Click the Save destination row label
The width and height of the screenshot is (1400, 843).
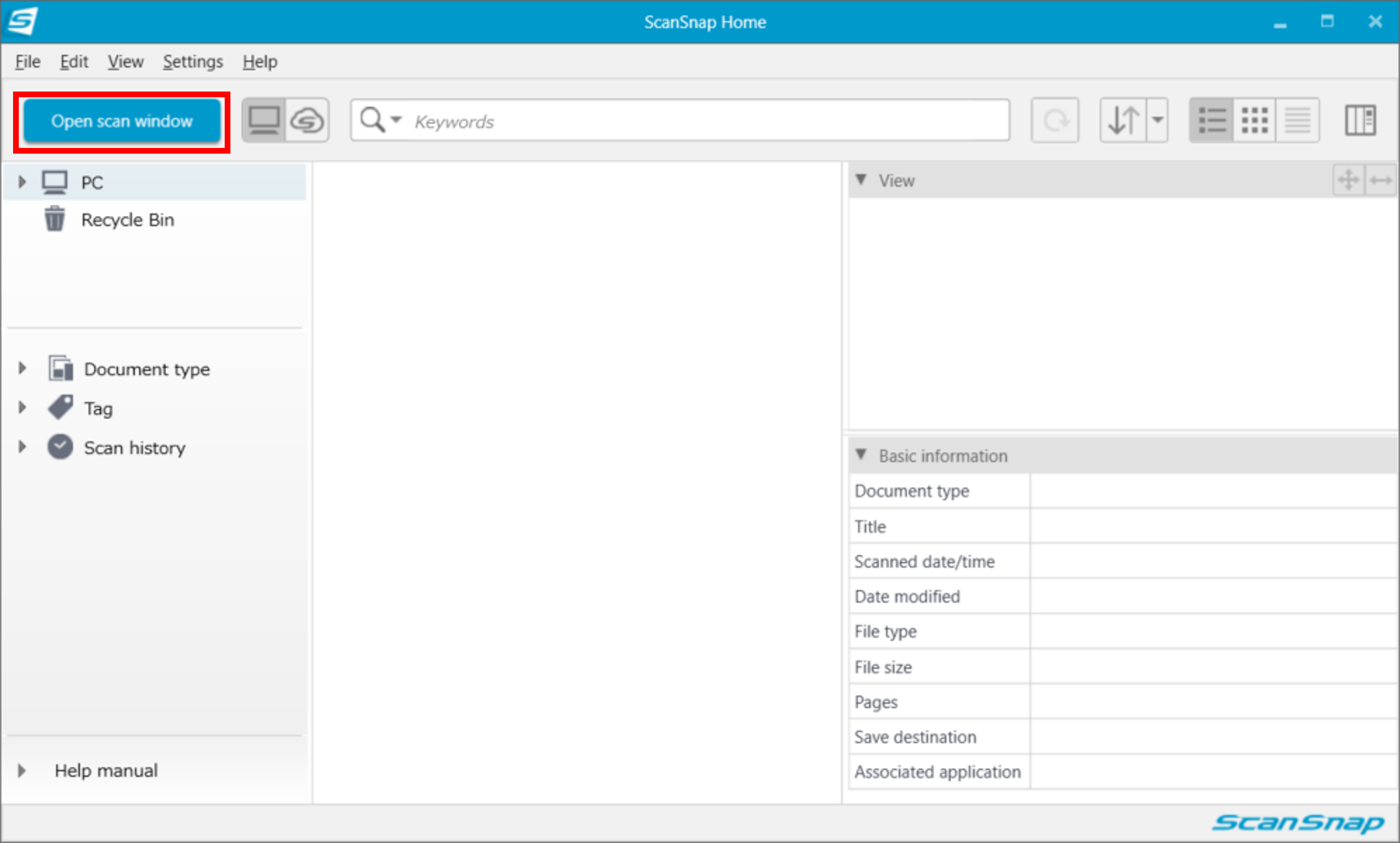(x=915, y=737)
